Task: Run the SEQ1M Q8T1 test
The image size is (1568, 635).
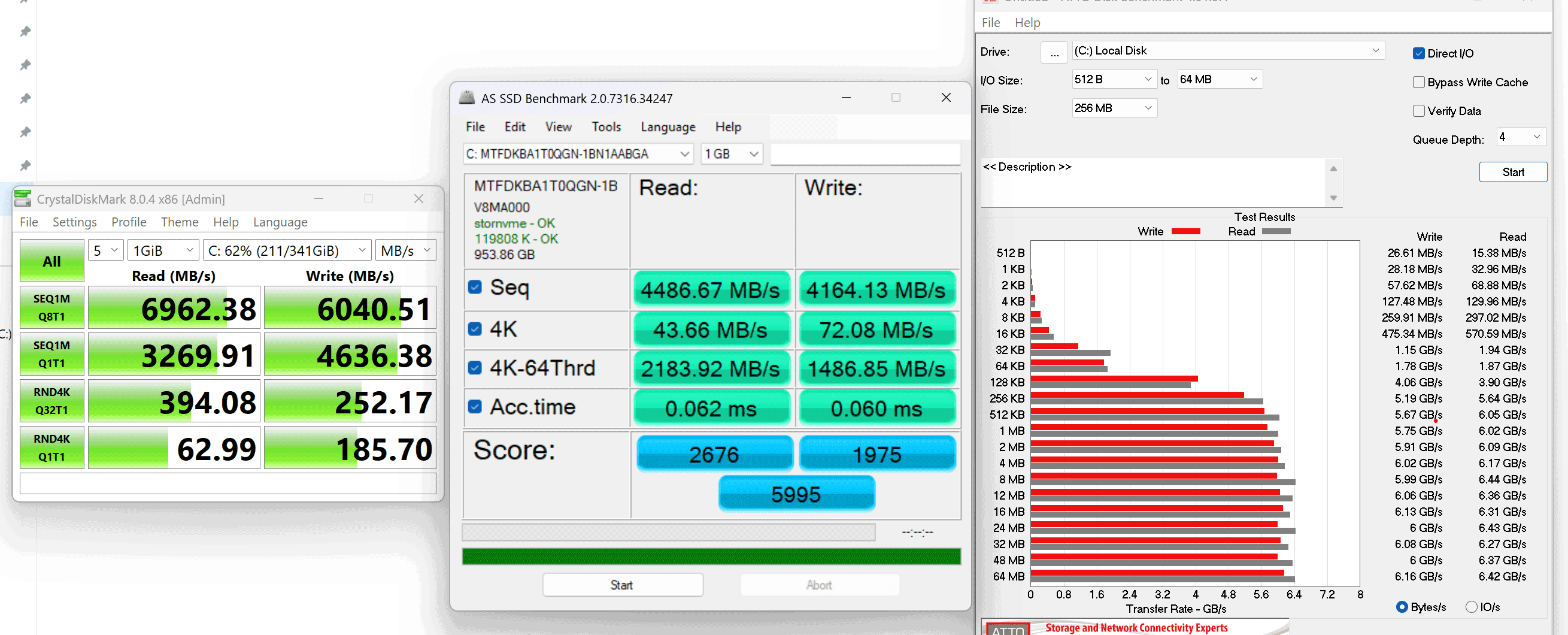Action: click(51, 307)
